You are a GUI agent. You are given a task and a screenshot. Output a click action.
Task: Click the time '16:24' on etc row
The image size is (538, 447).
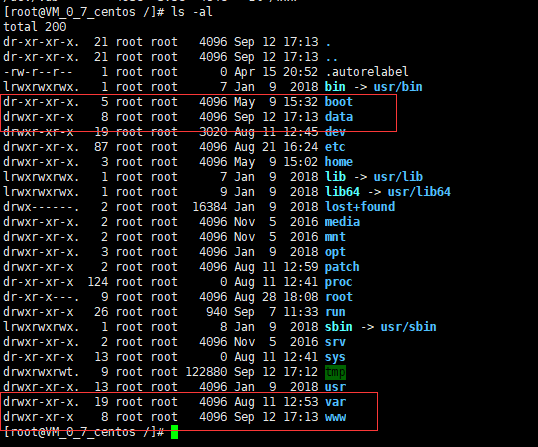pyautogui.click(x=301, y=147)
